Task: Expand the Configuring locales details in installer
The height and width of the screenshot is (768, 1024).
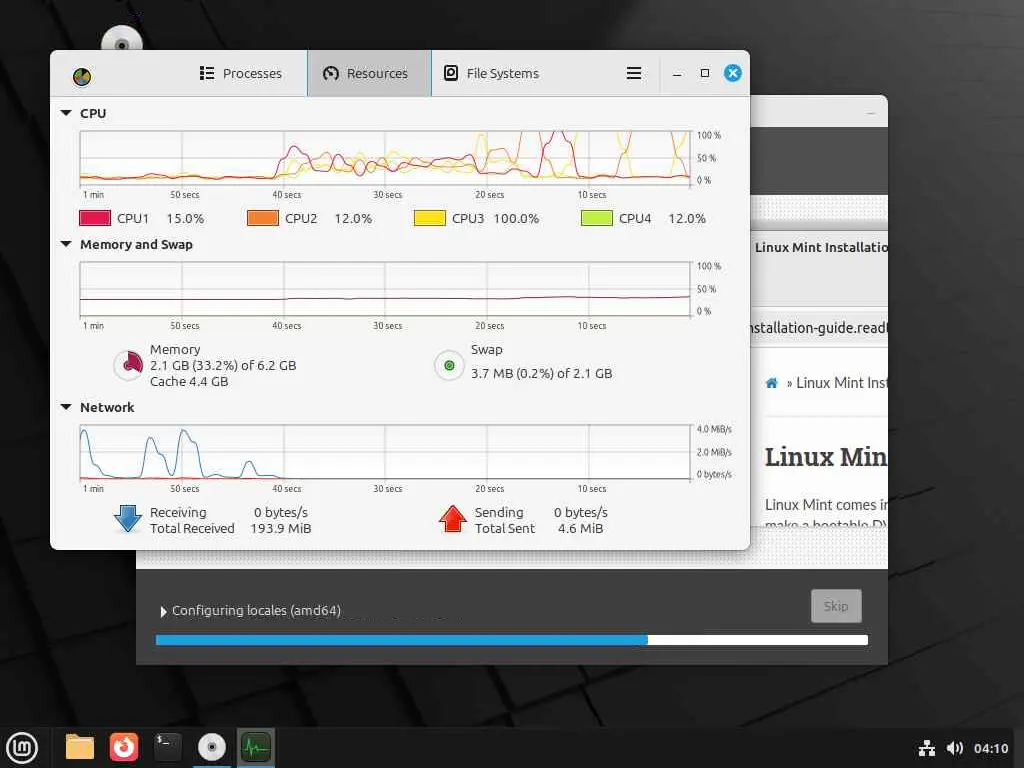Action: pos(163,611)
